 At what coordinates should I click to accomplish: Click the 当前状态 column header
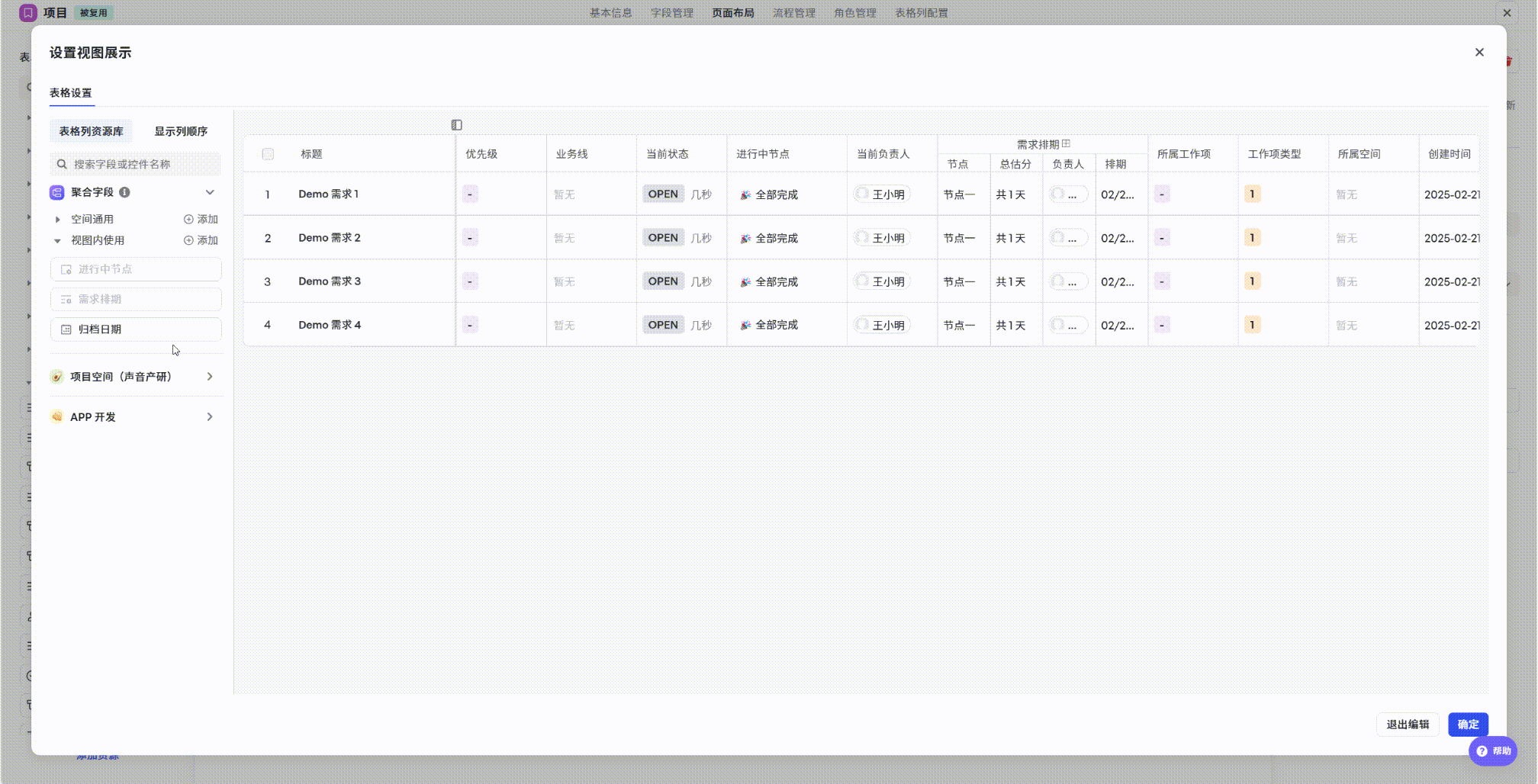tap(667, 154)
